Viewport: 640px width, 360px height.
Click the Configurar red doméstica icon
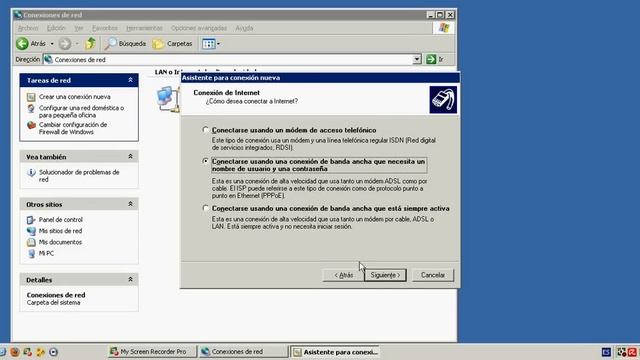pyautogui.click(x=31, y=109)
